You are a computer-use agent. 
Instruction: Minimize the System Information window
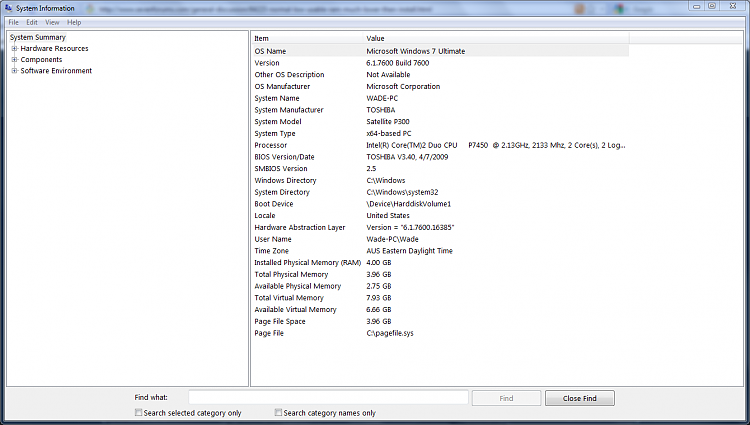point(696,6)
